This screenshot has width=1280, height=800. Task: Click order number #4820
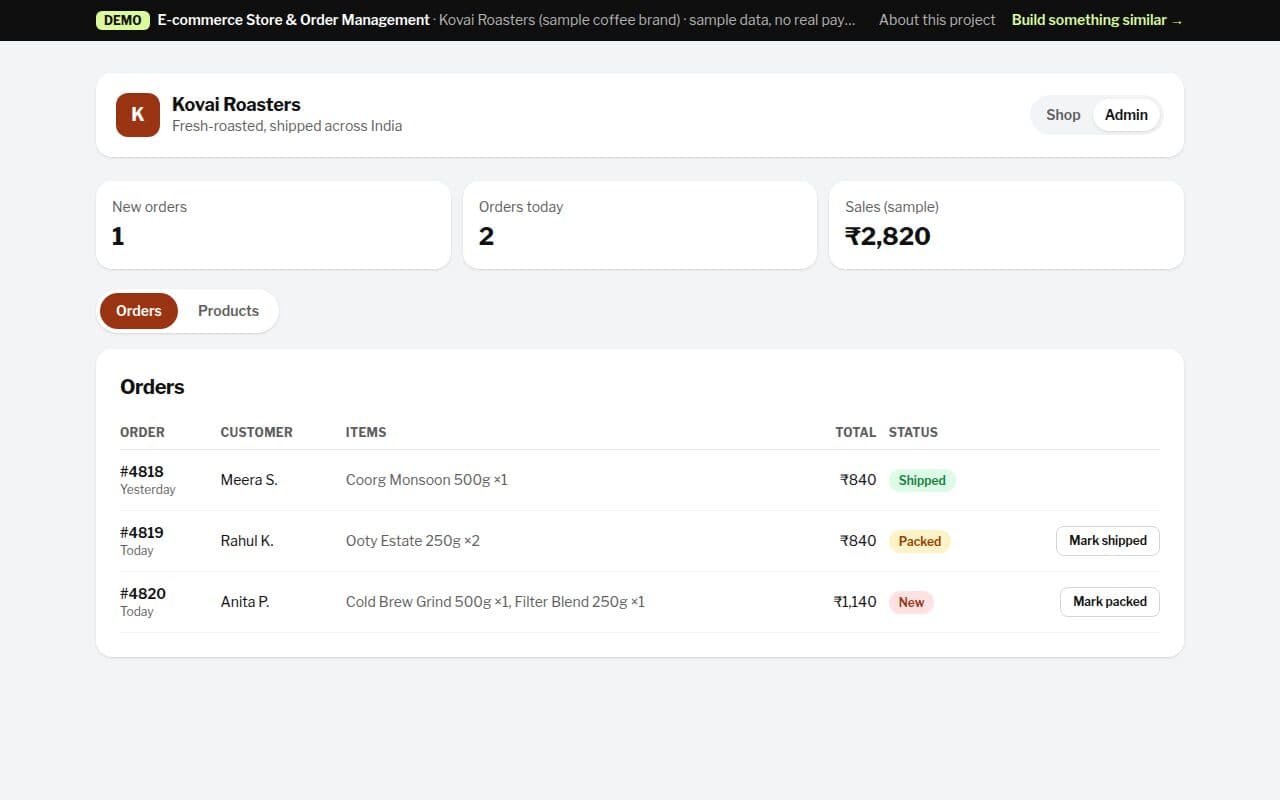[x=143, y=594]
